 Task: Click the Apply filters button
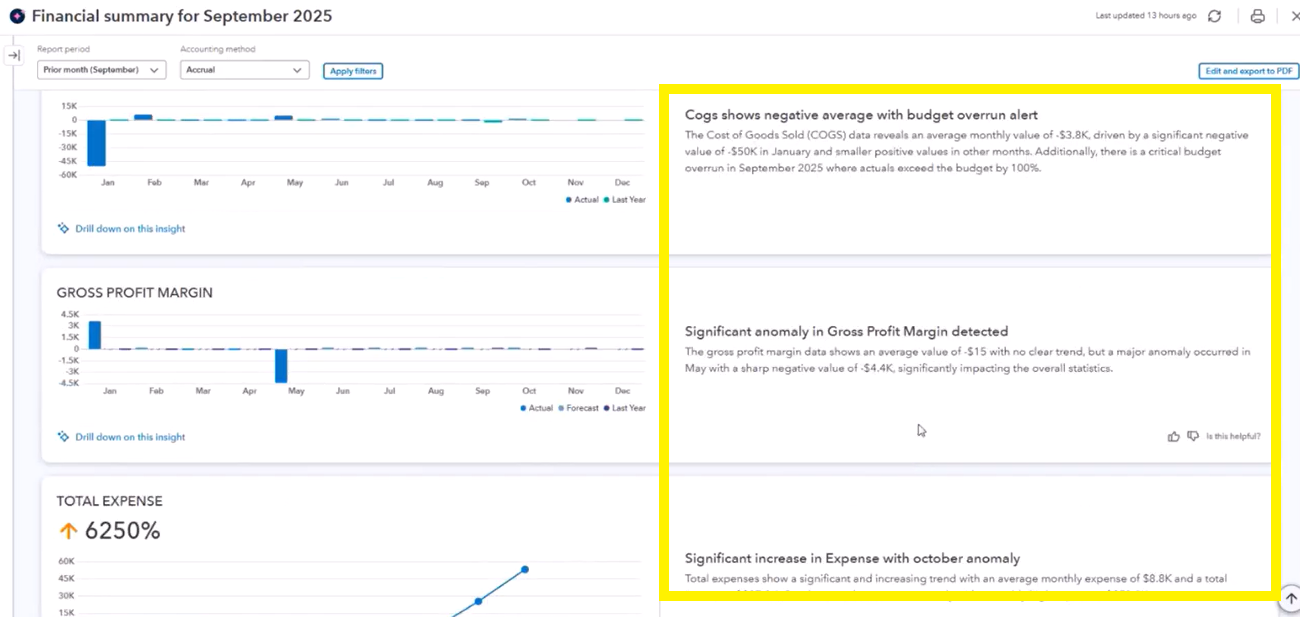click(x=353, y=71)
